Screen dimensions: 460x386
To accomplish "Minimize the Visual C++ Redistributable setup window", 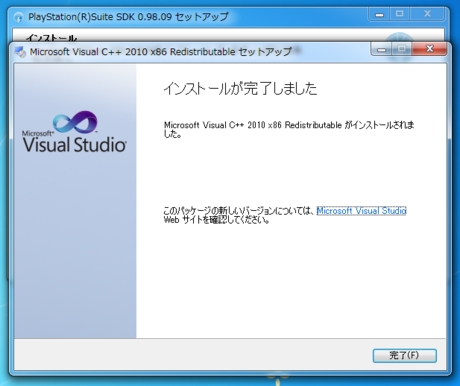I will [x=381, y=49].
